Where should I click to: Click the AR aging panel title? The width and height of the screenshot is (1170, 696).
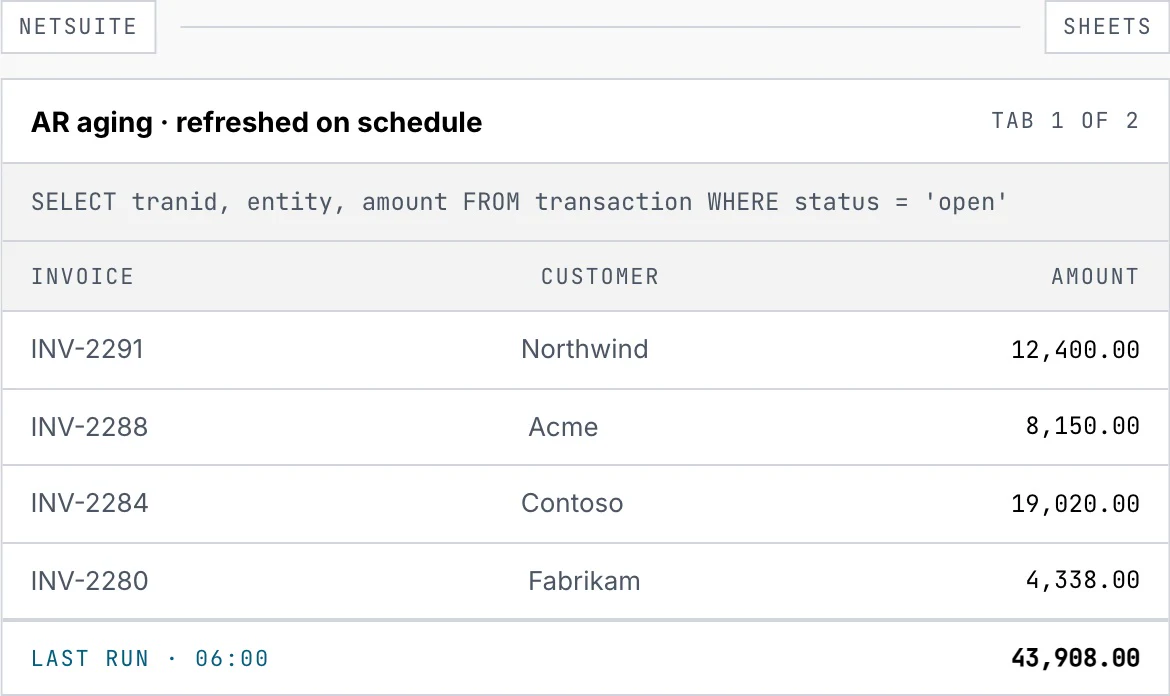click(256, 122)
